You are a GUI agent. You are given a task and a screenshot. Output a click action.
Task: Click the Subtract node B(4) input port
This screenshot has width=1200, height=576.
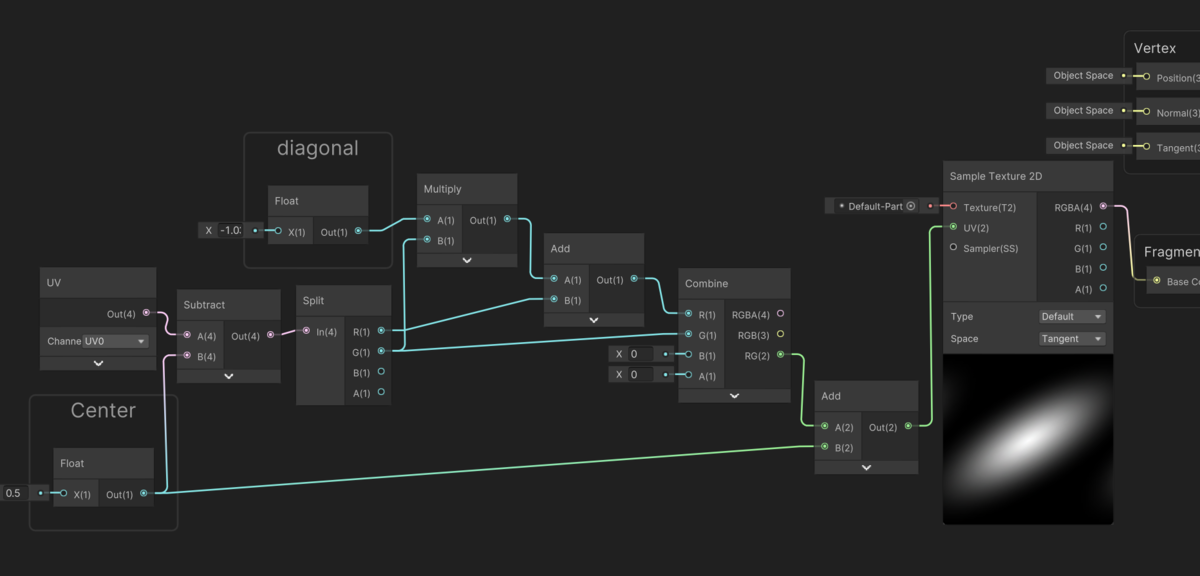click(187, 355)
